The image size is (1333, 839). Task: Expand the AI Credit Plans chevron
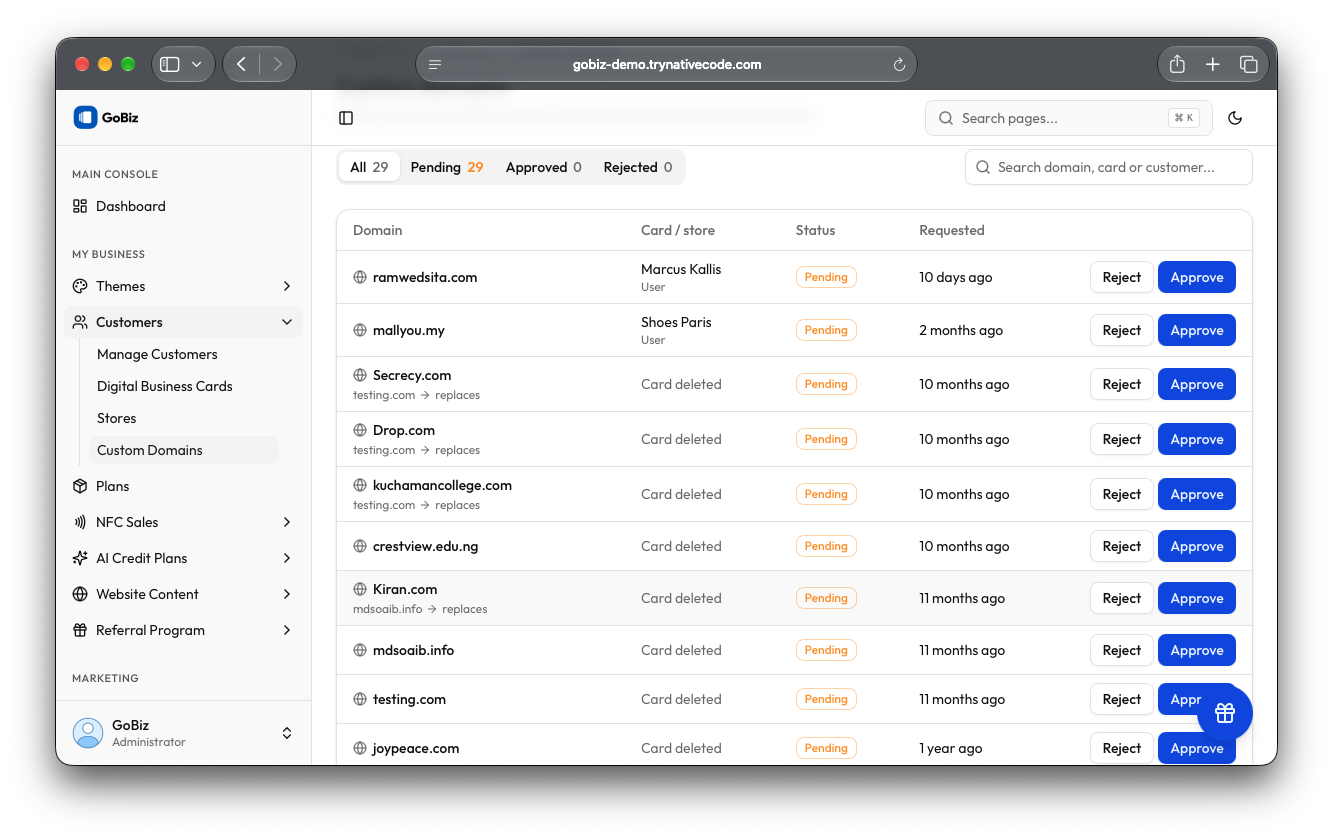[x=287, y=558]
